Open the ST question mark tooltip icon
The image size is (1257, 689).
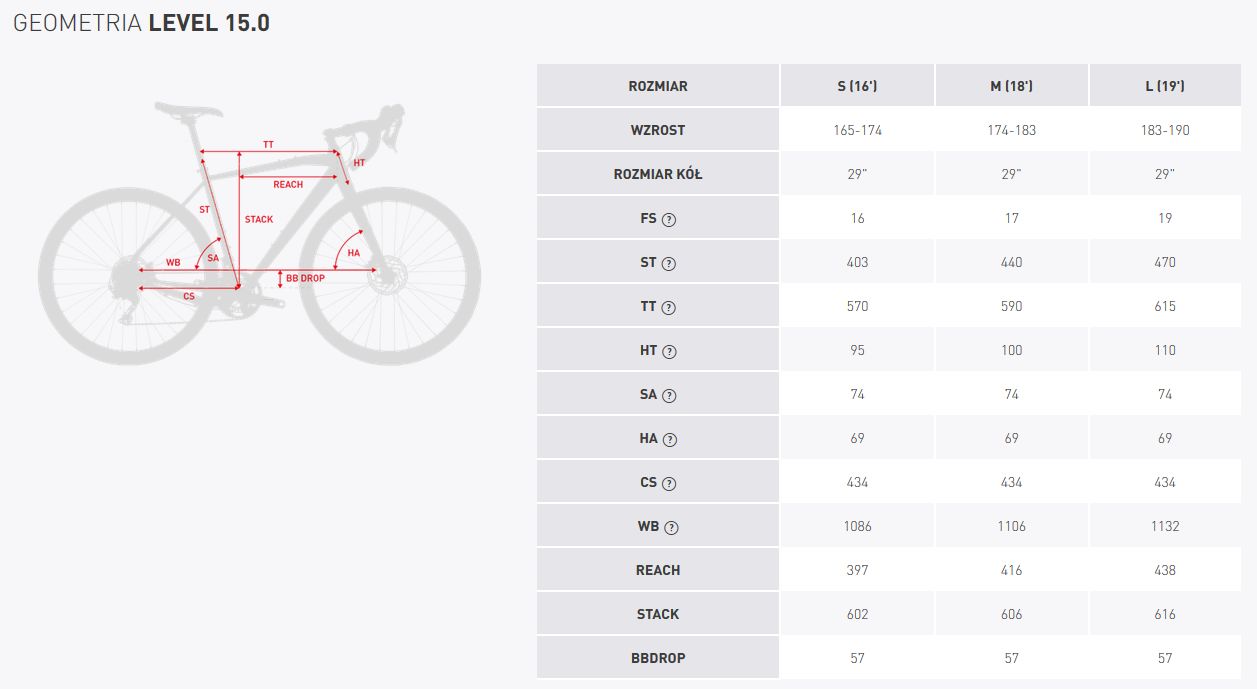[670, 263]
